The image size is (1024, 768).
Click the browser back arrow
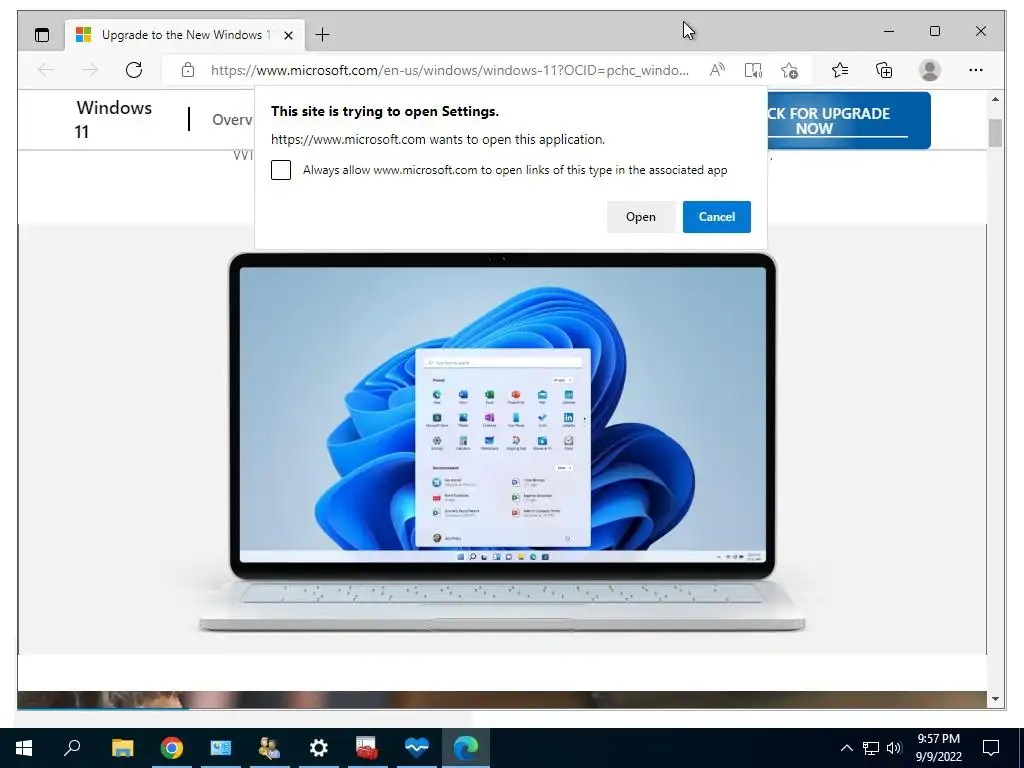46,70
